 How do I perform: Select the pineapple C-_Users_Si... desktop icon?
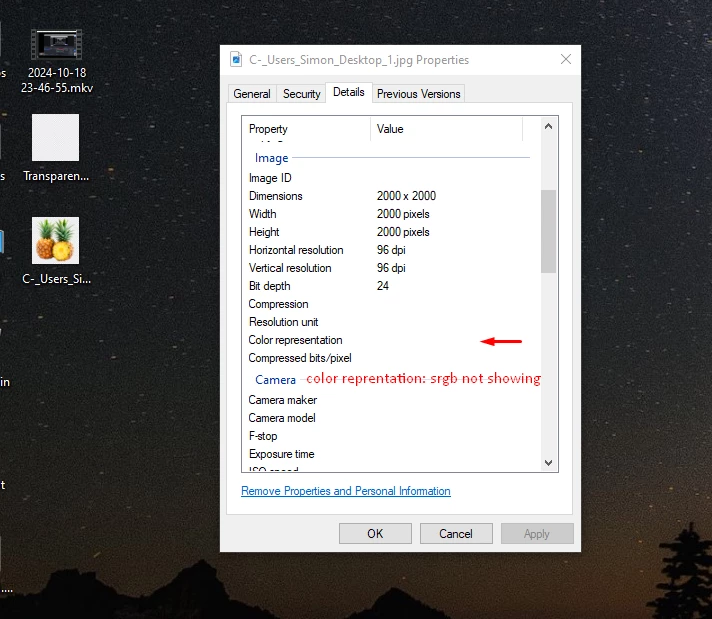pyautogui.click(x=56, y=251)
